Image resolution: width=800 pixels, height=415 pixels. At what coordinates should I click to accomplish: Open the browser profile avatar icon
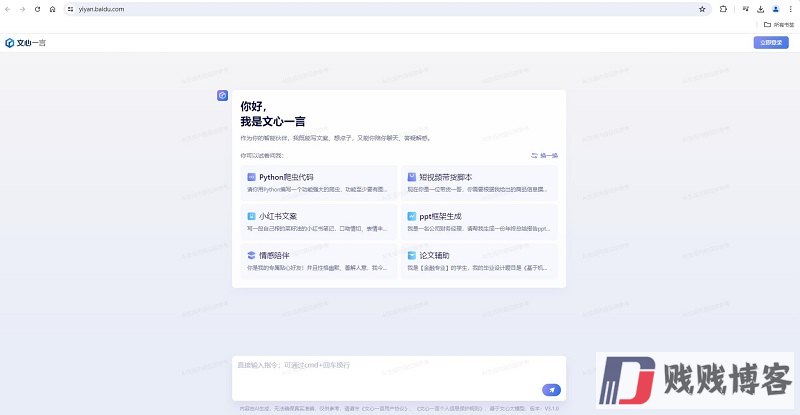point(776,9)
